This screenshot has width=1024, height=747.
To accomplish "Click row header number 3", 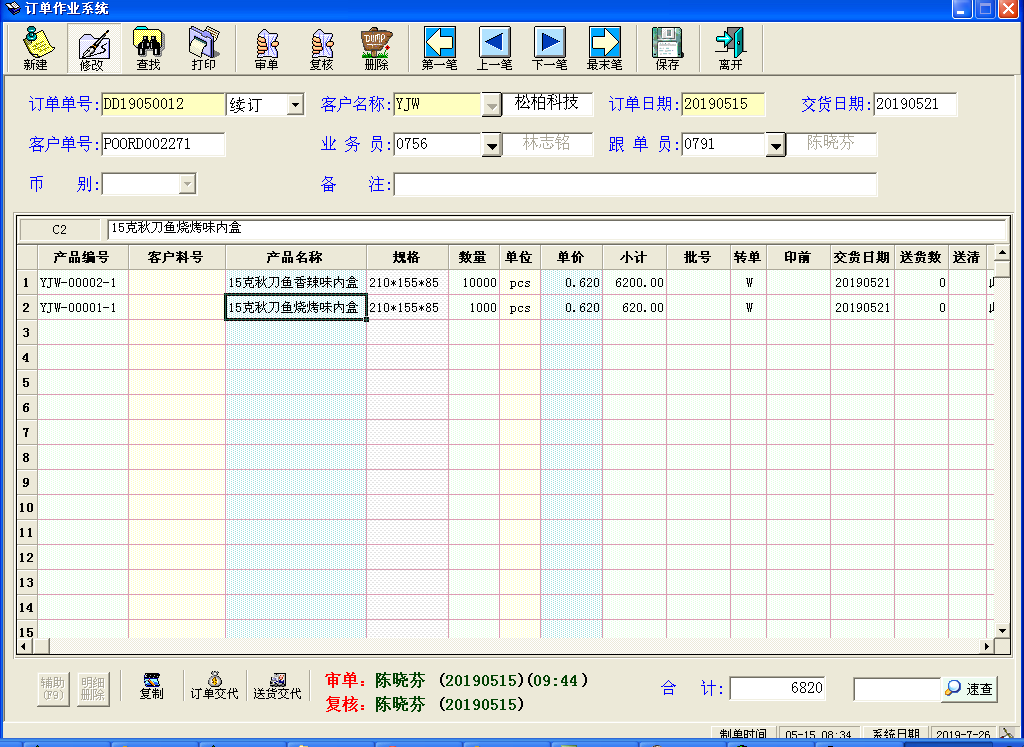I will tap(27, 332).
